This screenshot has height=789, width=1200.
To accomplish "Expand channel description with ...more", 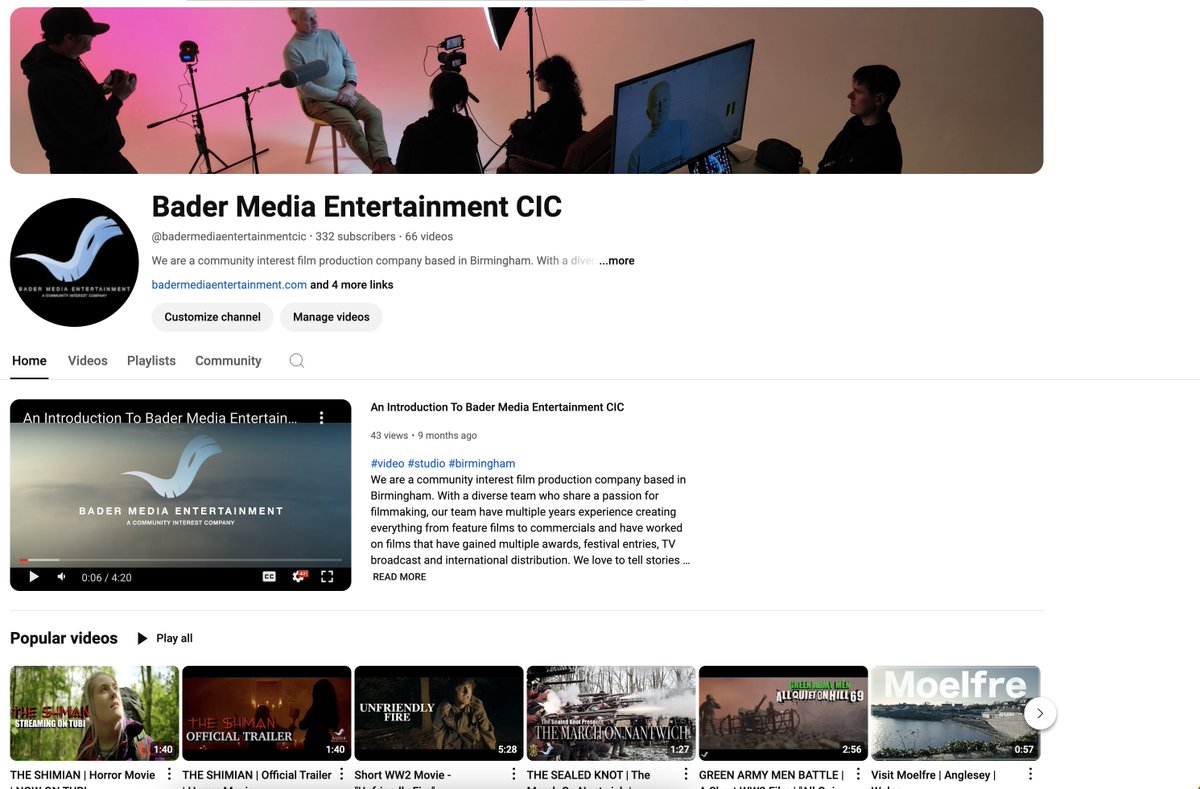I will [x=617, y=261].
